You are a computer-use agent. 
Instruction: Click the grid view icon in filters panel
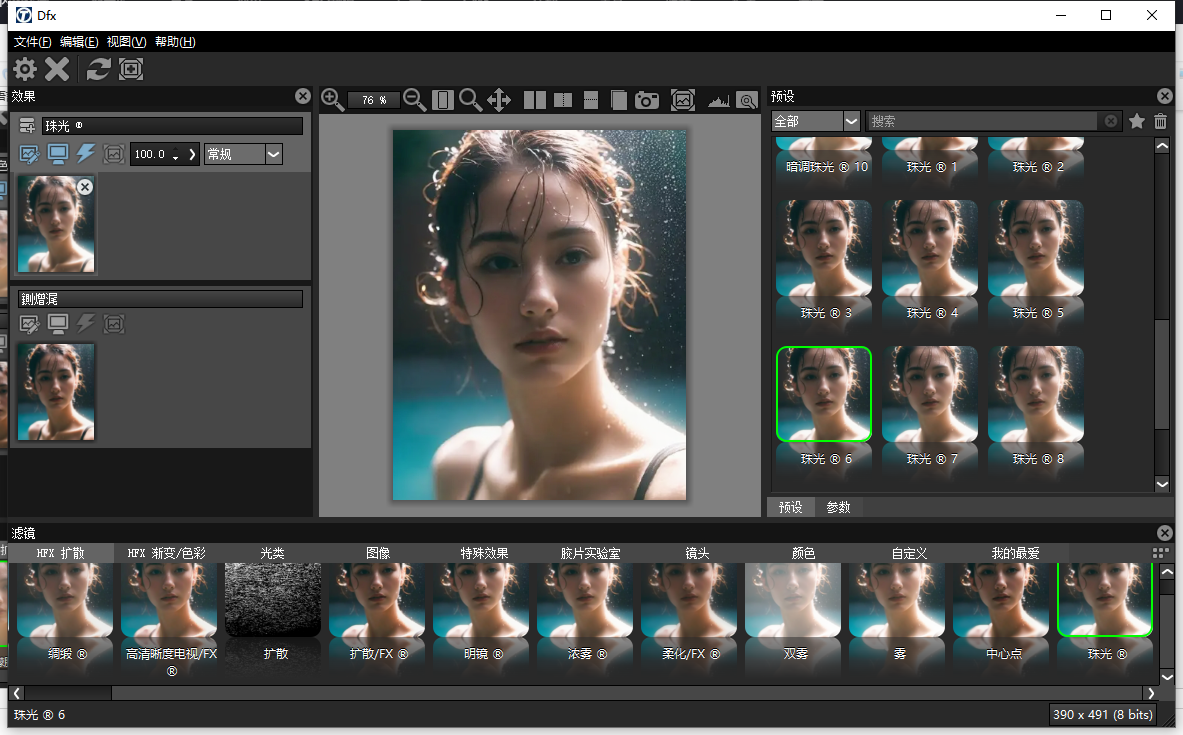coord(1161,553)
